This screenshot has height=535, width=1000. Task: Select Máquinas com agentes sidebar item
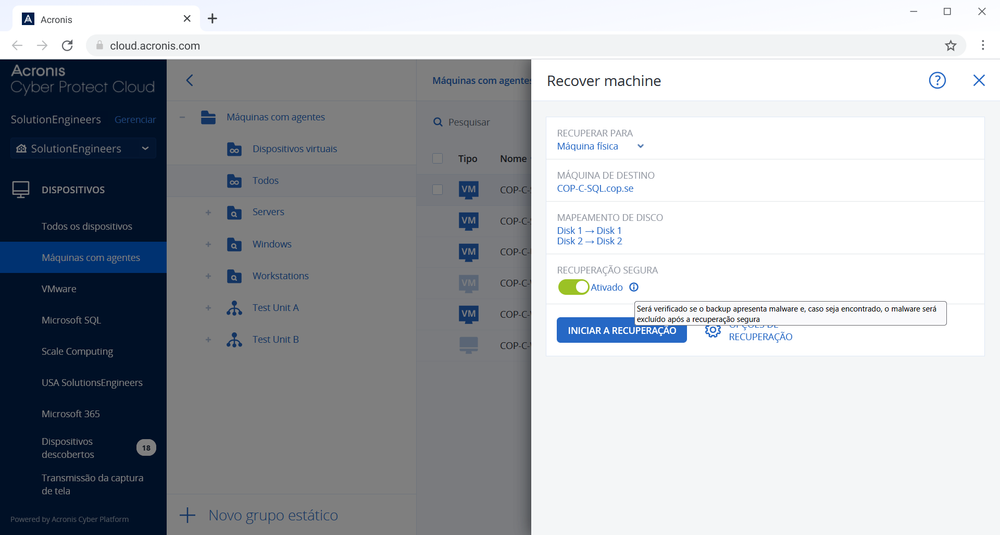pos(83,258)
